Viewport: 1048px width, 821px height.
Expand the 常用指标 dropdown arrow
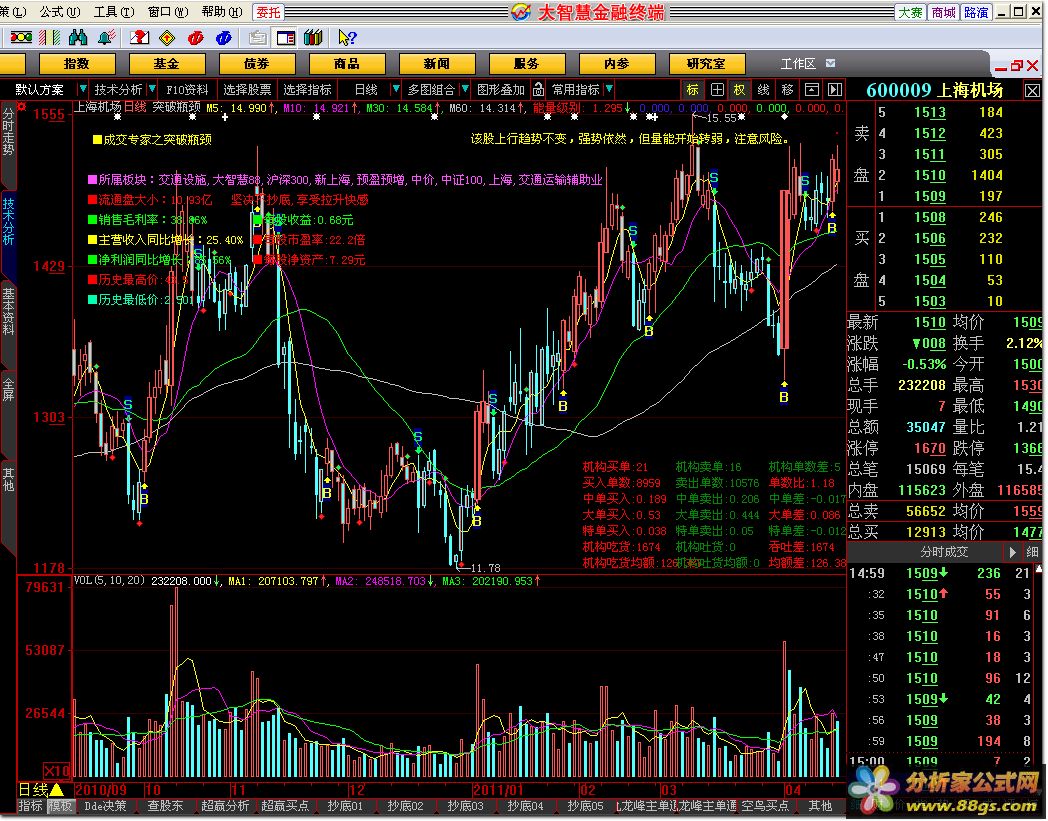point(609,89)
